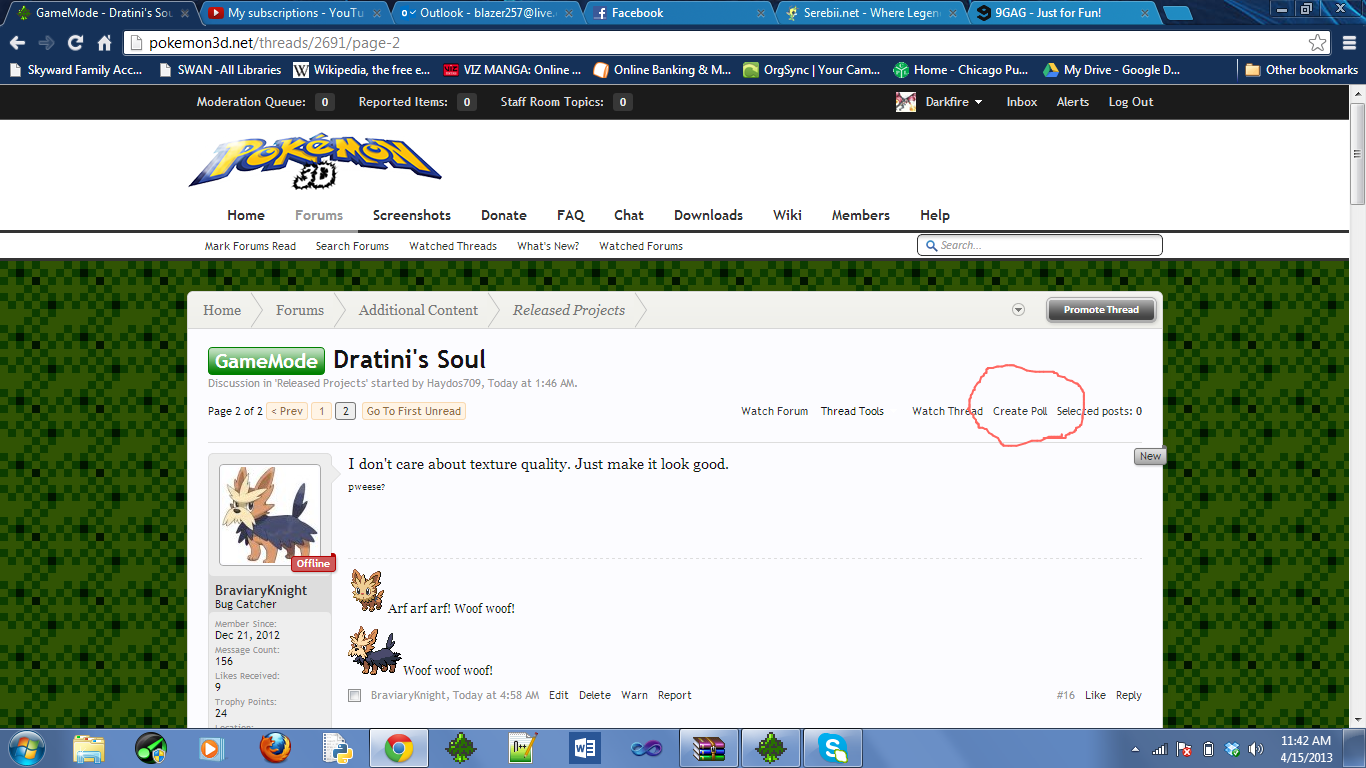Expand the breadcrumb quick navigation arrow
The image size is (1366, 768).
1018,310
